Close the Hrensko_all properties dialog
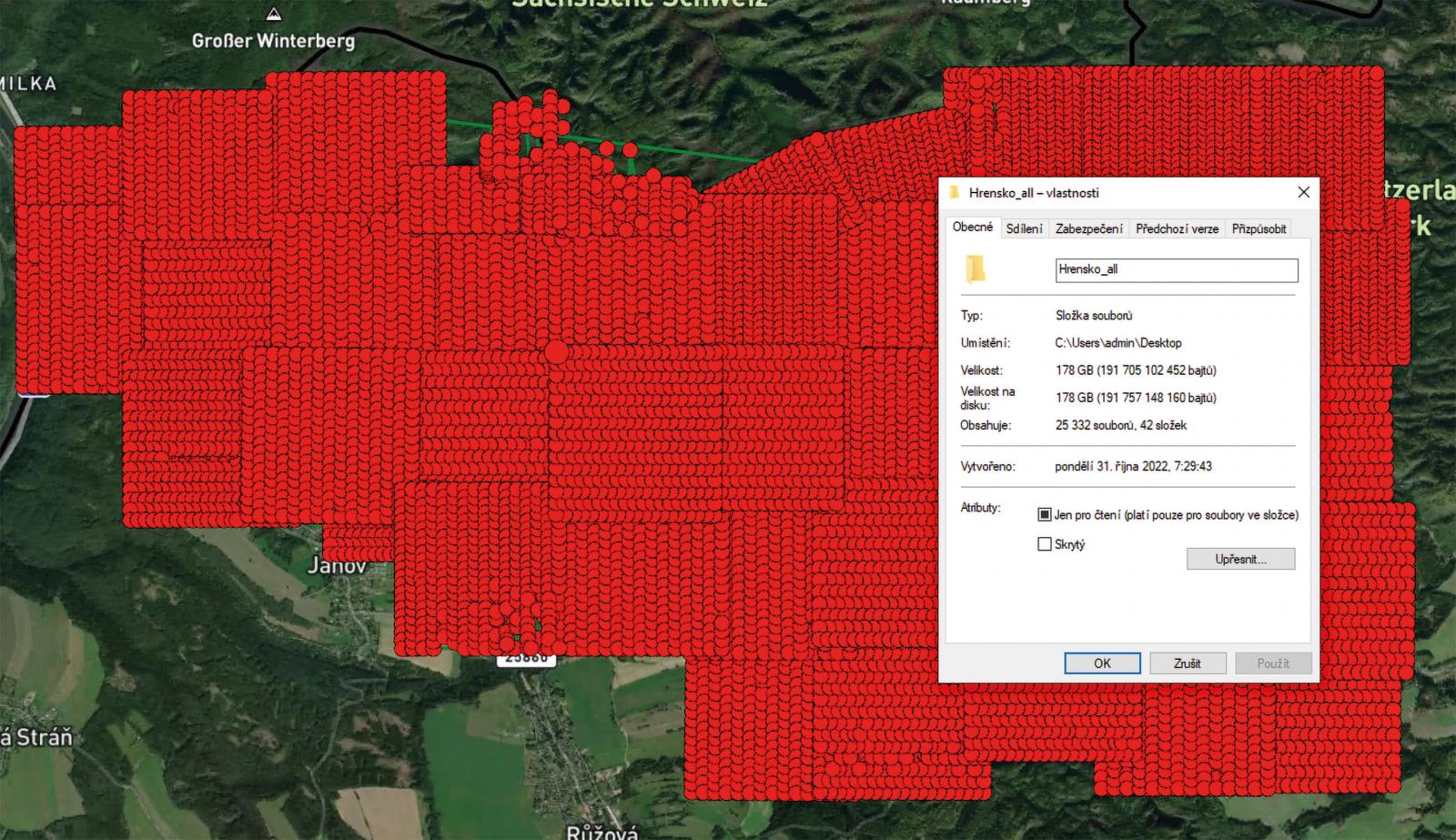The height and width of the screenshot is (840, 1456). click(1303, 193)
